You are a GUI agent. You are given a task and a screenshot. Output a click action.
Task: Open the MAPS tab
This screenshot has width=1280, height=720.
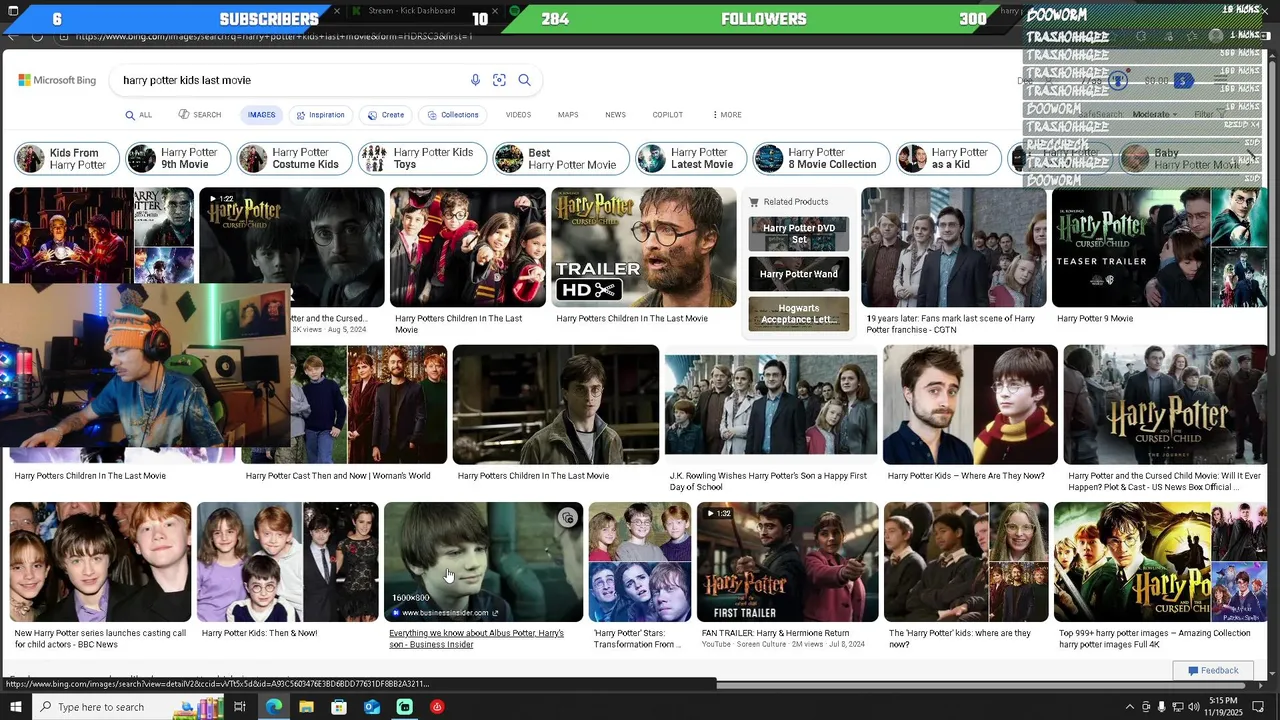[568, 115]
